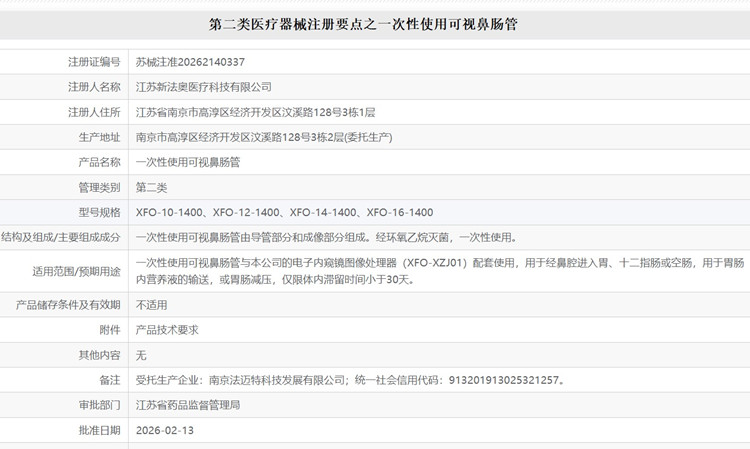Open the 产品技术要求 attachment
The image size is (750, 449).
pos(167,330)
